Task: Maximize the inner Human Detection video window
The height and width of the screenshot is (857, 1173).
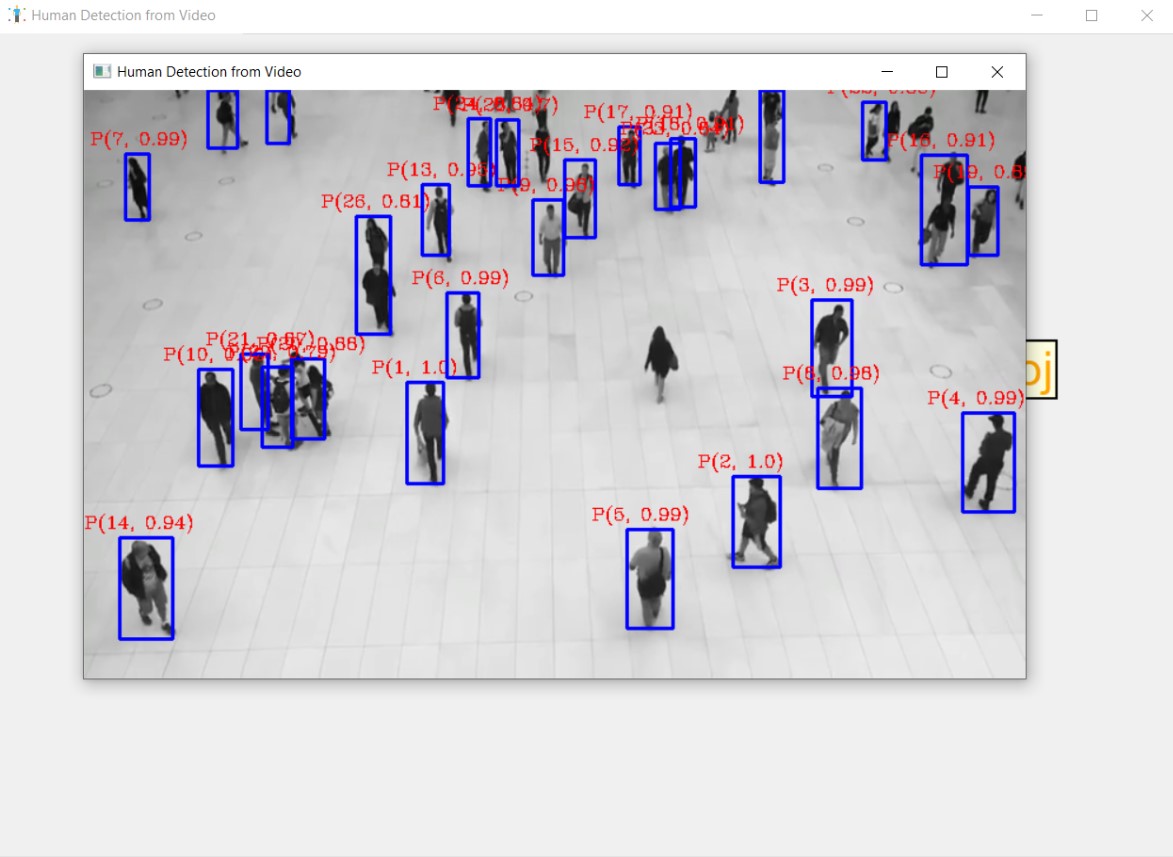Action: 942,72
